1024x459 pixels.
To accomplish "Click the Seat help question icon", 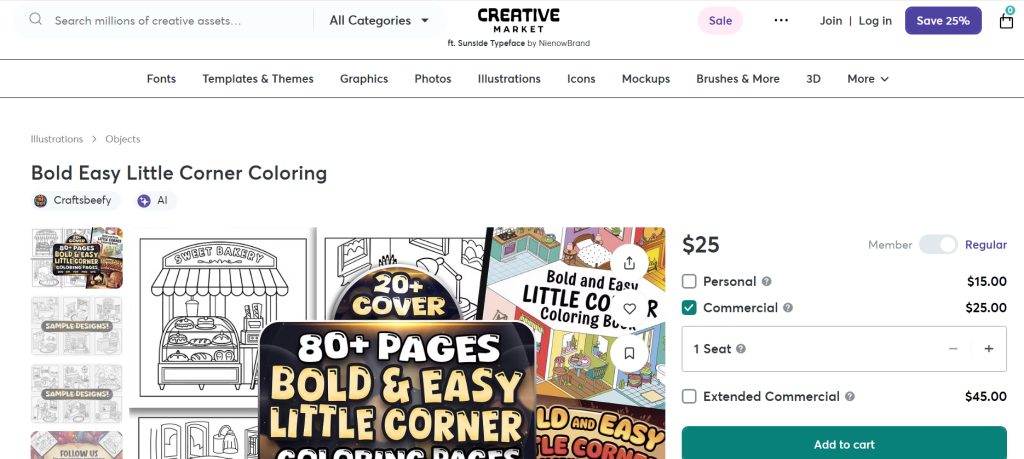I will coord(740,349).
